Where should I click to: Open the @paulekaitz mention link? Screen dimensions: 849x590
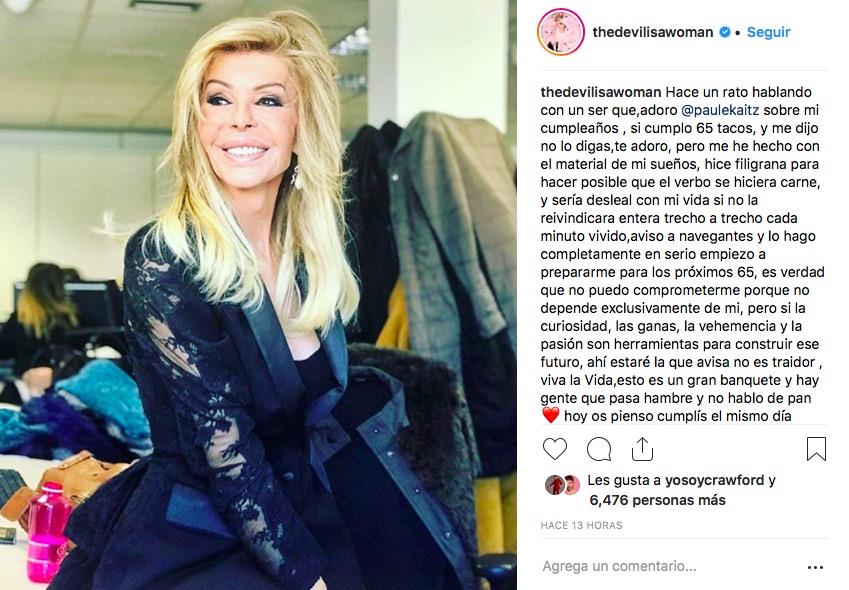coord(720,110)
